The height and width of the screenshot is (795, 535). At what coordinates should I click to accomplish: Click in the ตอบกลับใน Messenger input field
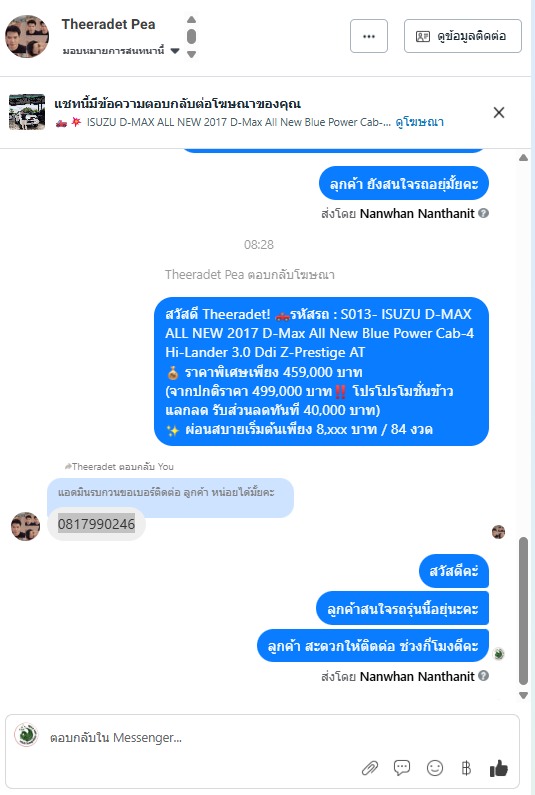266,737
